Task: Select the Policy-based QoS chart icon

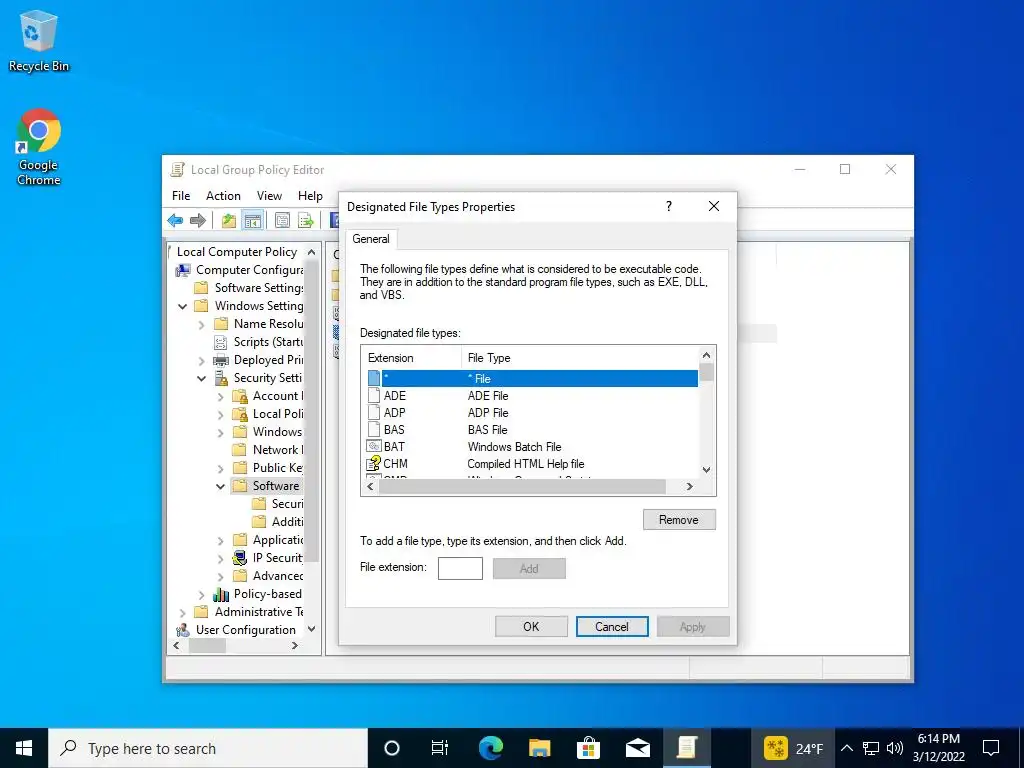Action: (x=221, y=594)
